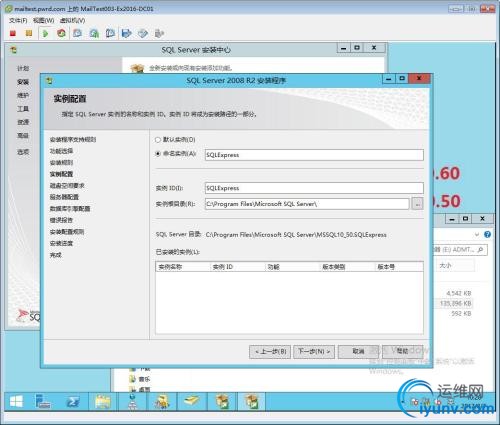500x425 pixels.
Task: Click the 版本类别 column header
Action: point(347,267)
